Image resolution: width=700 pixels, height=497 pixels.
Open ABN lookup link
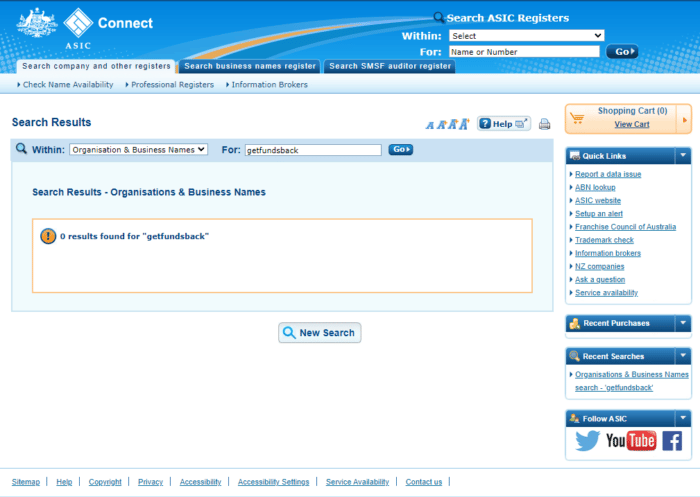pyautogui.click(x=595, y=187)
